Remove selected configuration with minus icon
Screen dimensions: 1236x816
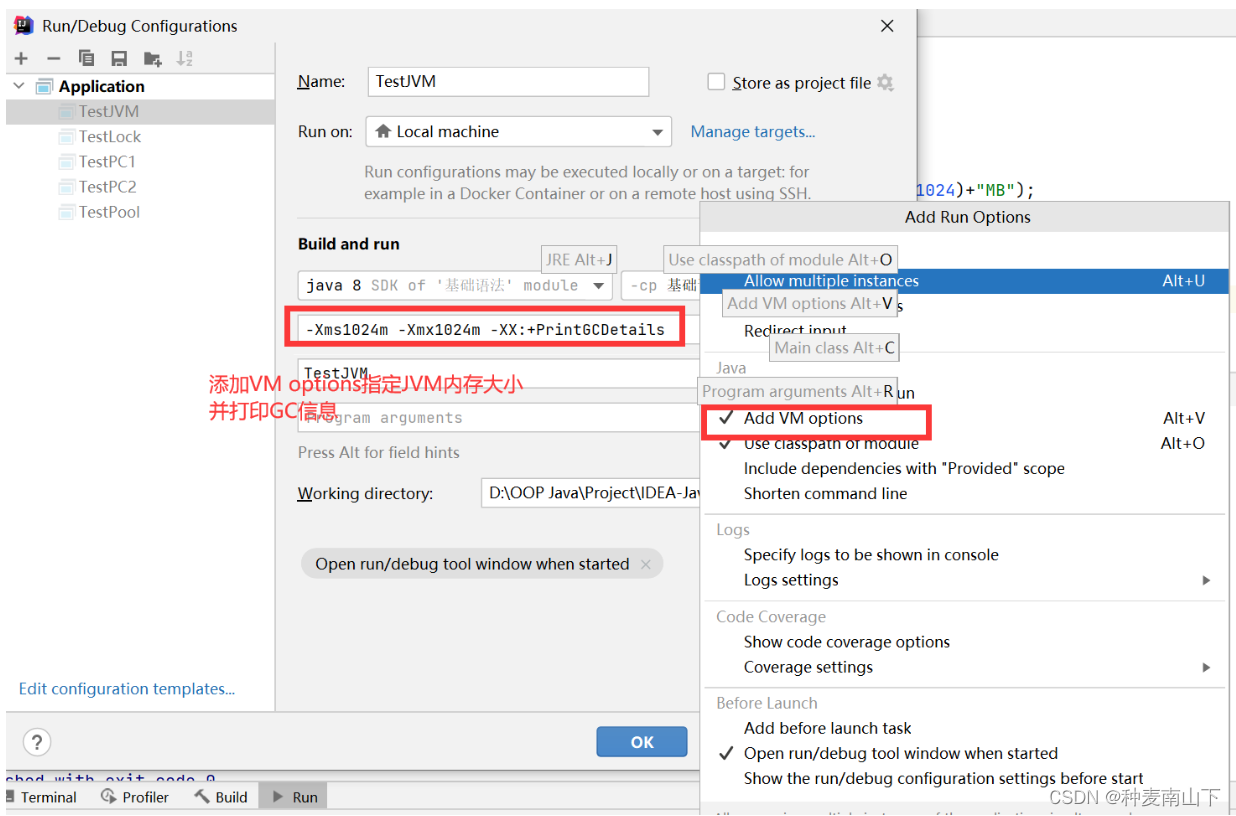coord(54,58)
